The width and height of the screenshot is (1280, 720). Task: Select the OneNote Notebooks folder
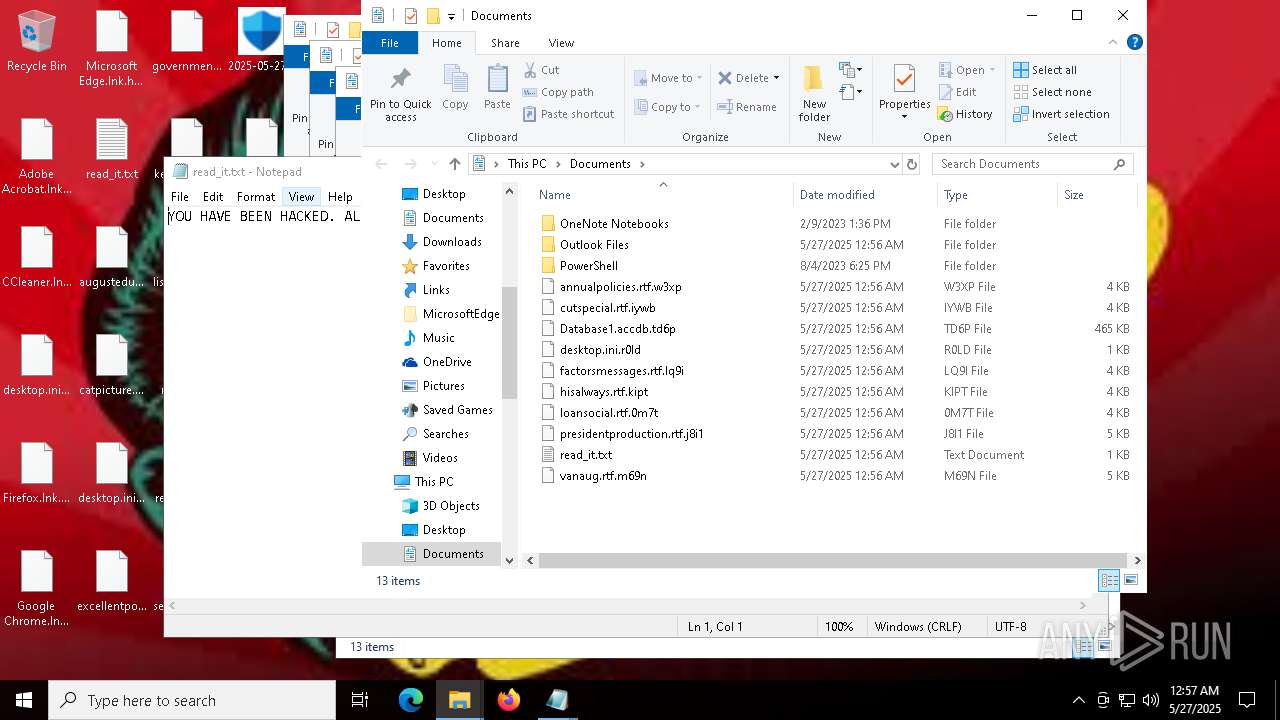tap(614, 223)
